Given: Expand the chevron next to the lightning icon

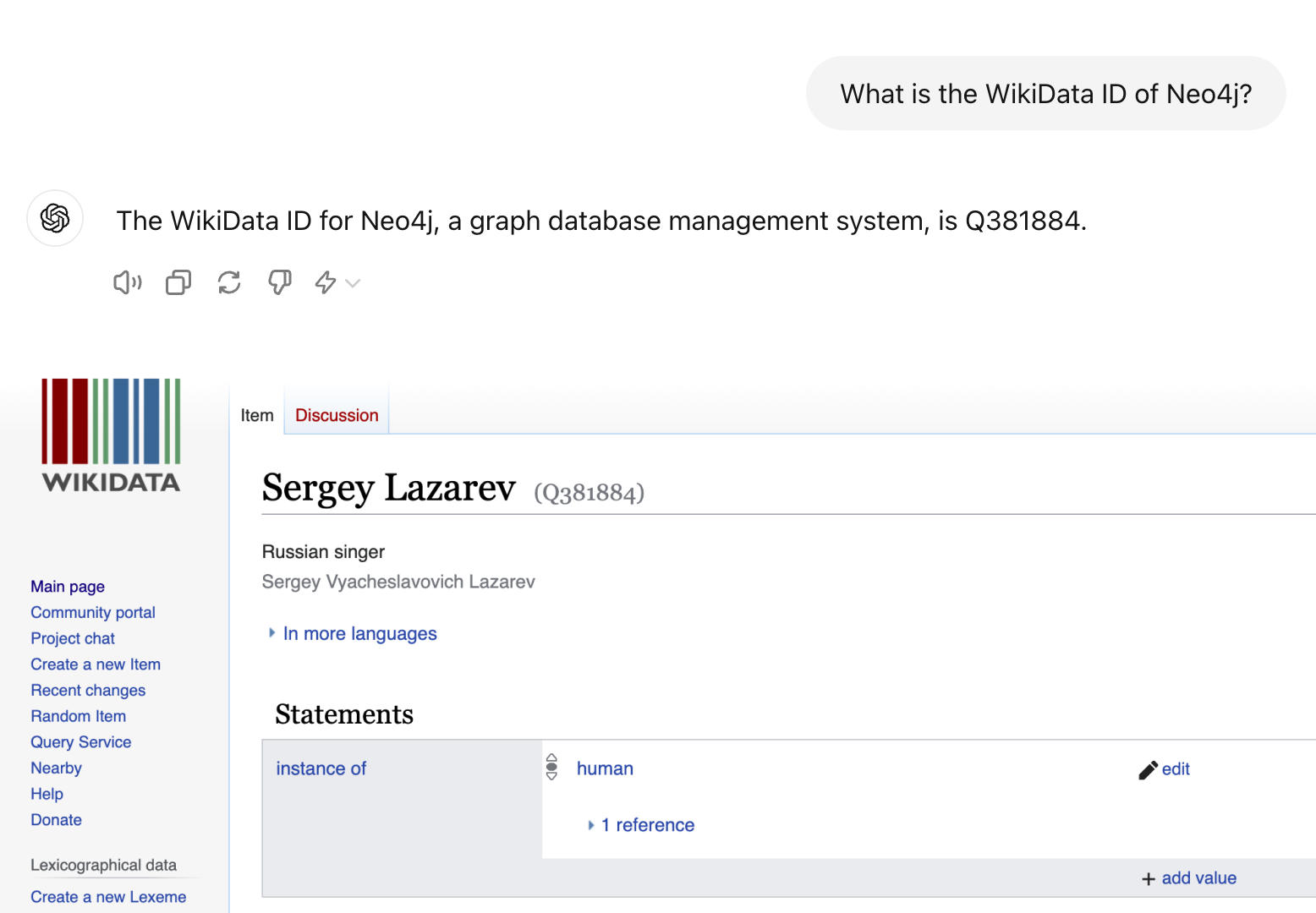Looking at the screenshot, I should [354, 283].
